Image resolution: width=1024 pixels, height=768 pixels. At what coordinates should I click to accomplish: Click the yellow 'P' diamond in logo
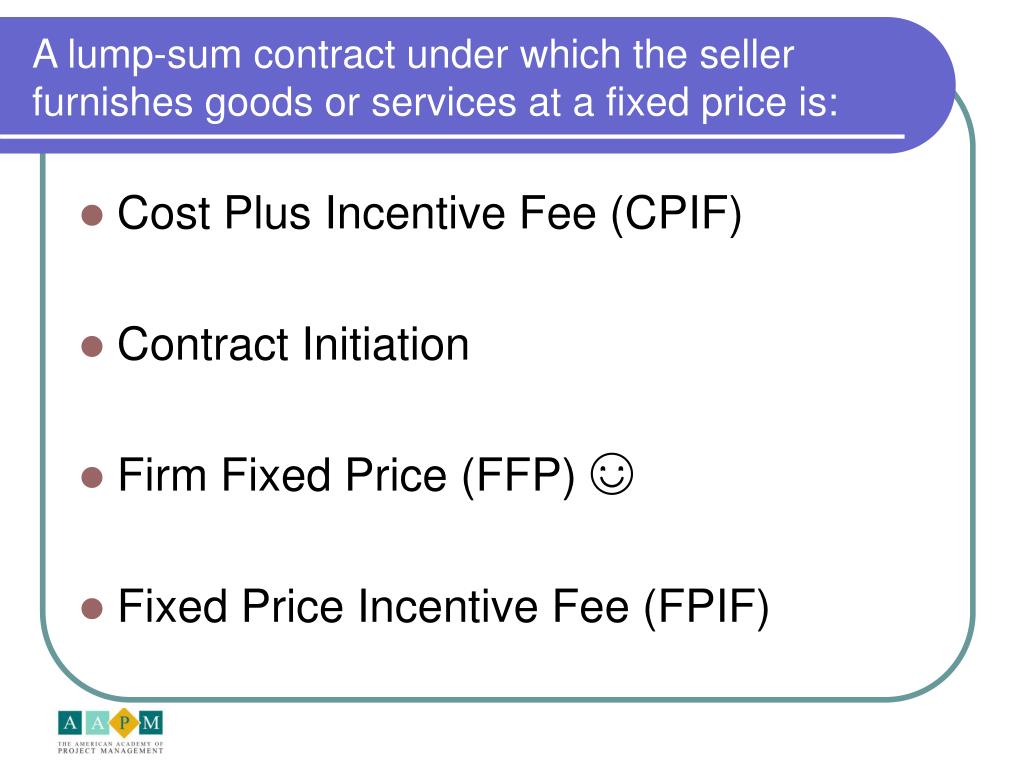pyautogui.click(x=124, y=723)
